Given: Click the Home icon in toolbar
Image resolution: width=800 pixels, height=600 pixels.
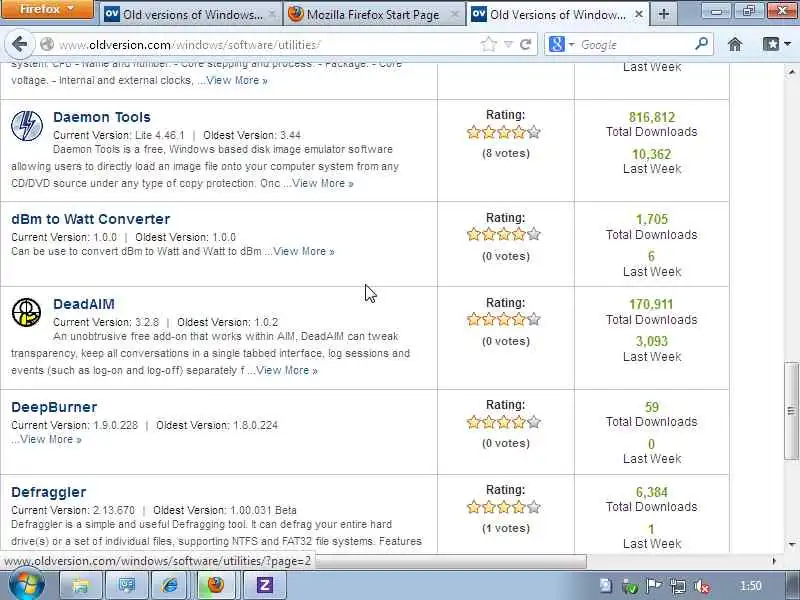Looking at the screenshot, I should pyautogui.click(x=735, y=45).
